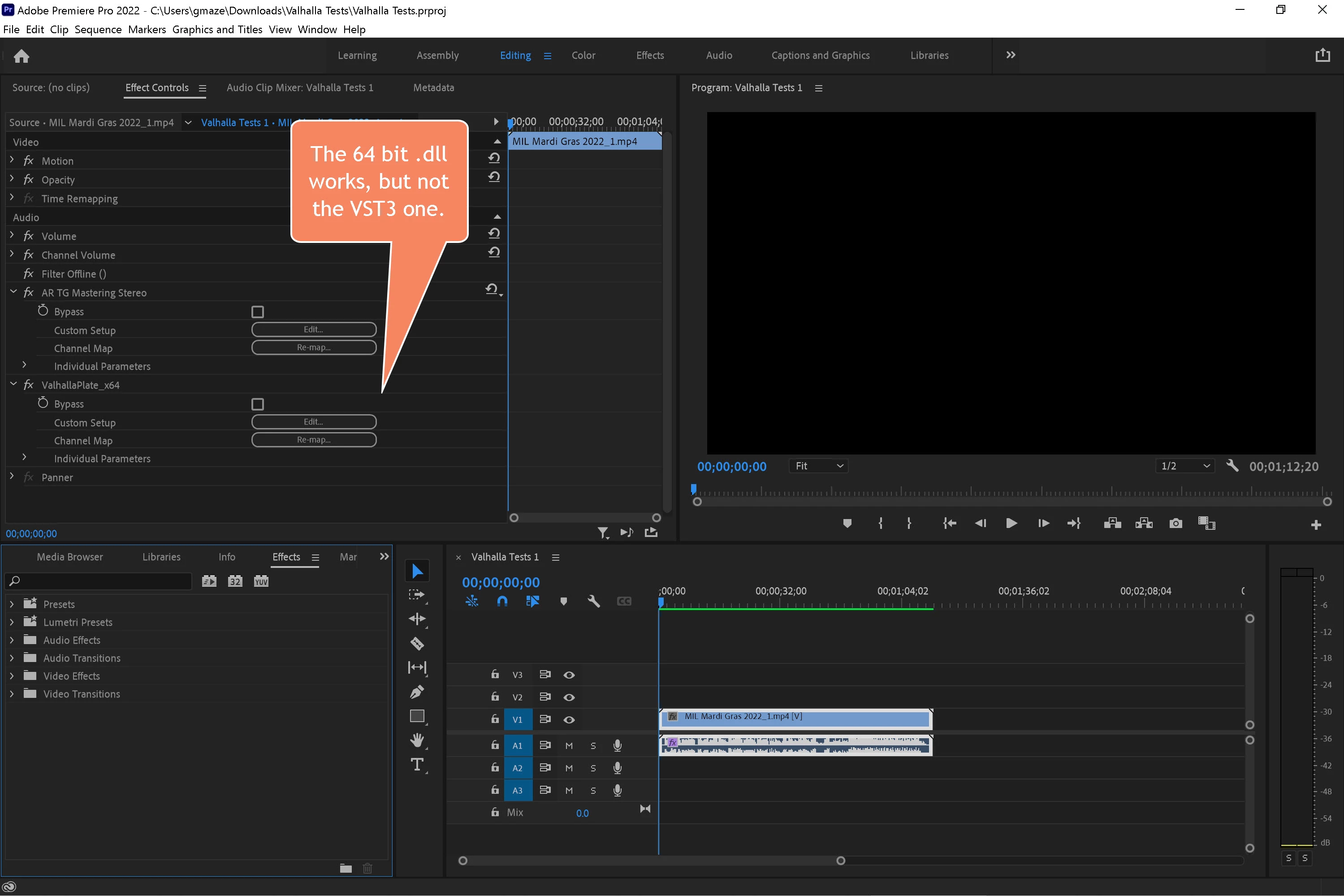Select the Razor tool

pyautogui.click(x=417, y=644)
